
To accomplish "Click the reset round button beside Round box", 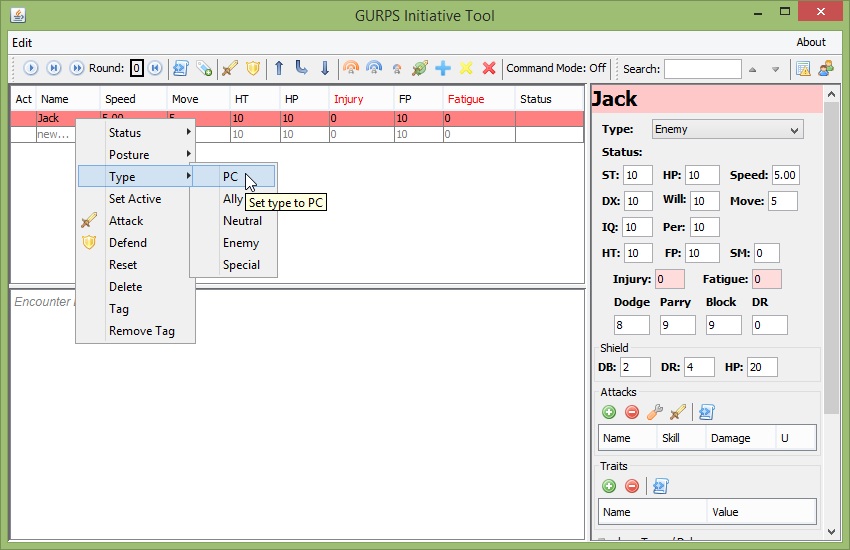I will [155, 68].
